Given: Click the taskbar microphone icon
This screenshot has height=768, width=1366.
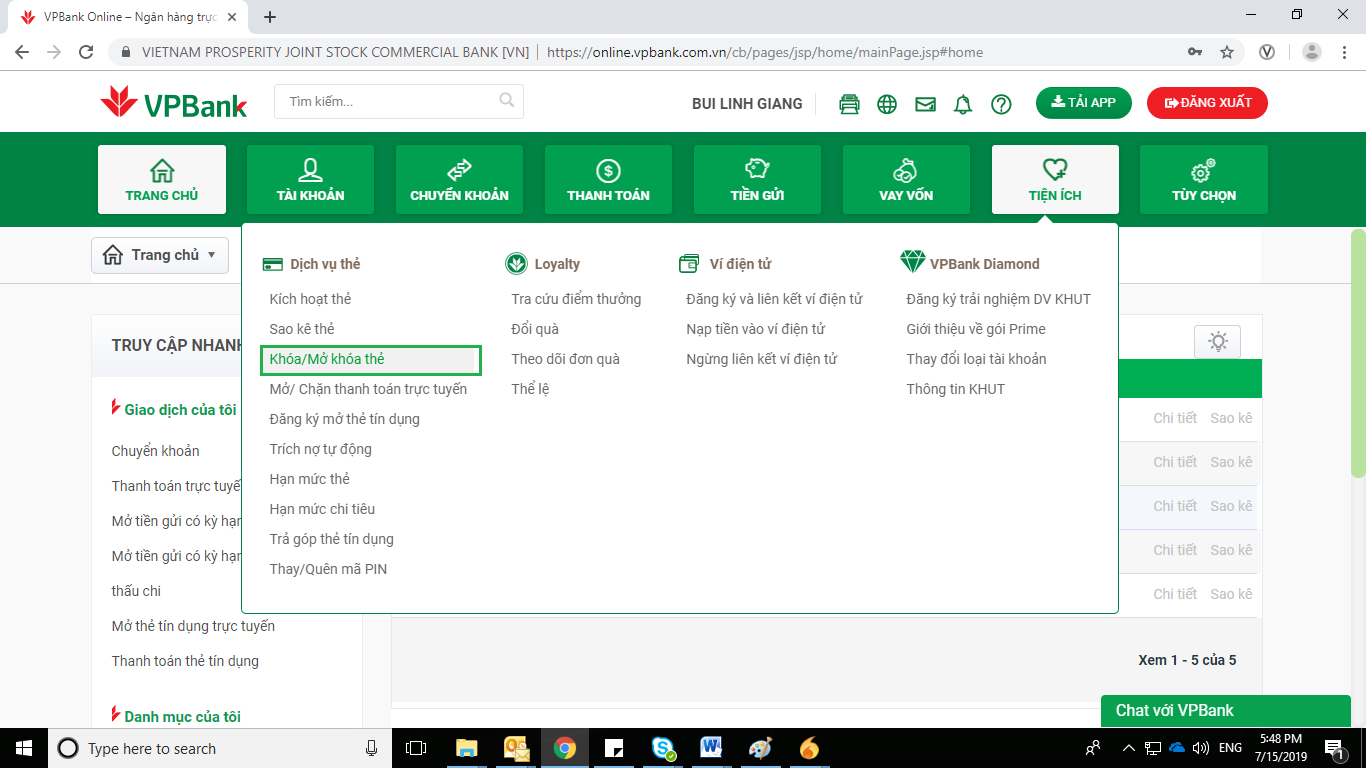Looking at the screenshot, I should [372, 748].
